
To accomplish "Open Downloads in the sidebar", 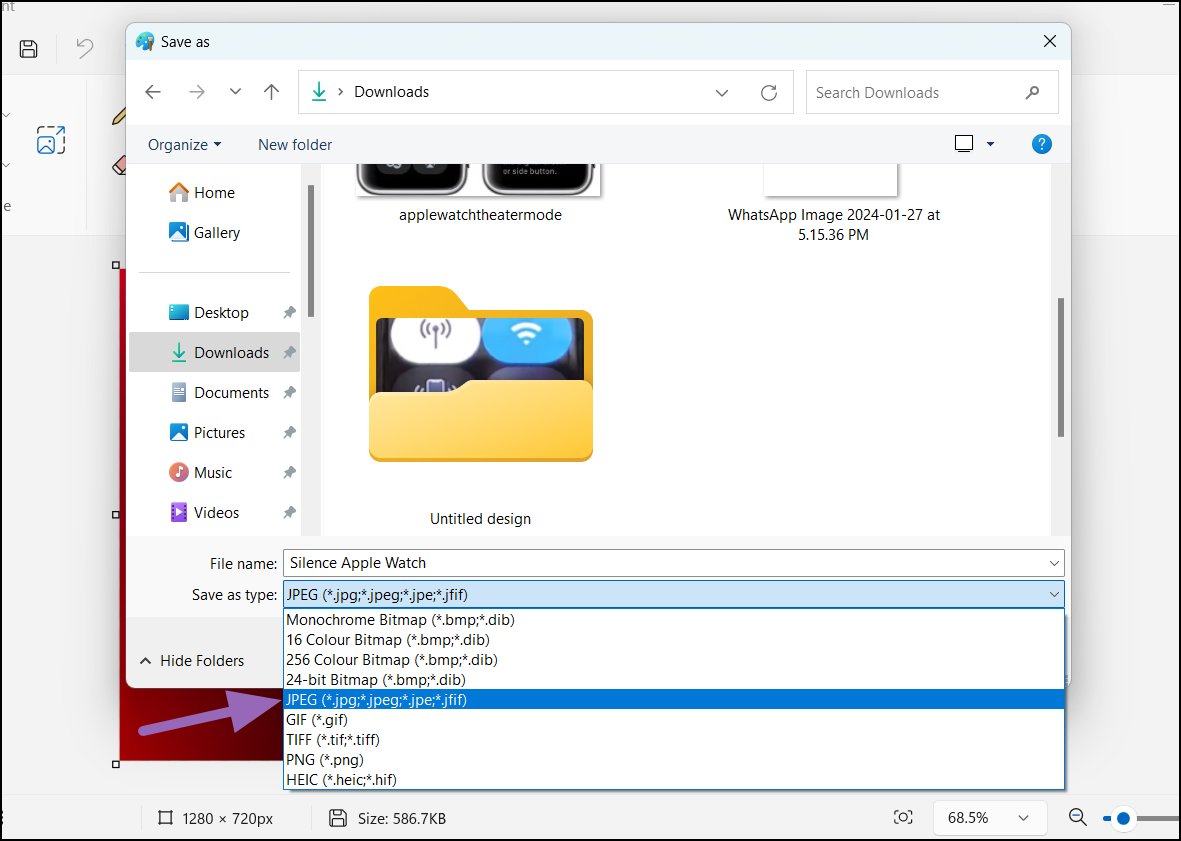I will [215, 352].
